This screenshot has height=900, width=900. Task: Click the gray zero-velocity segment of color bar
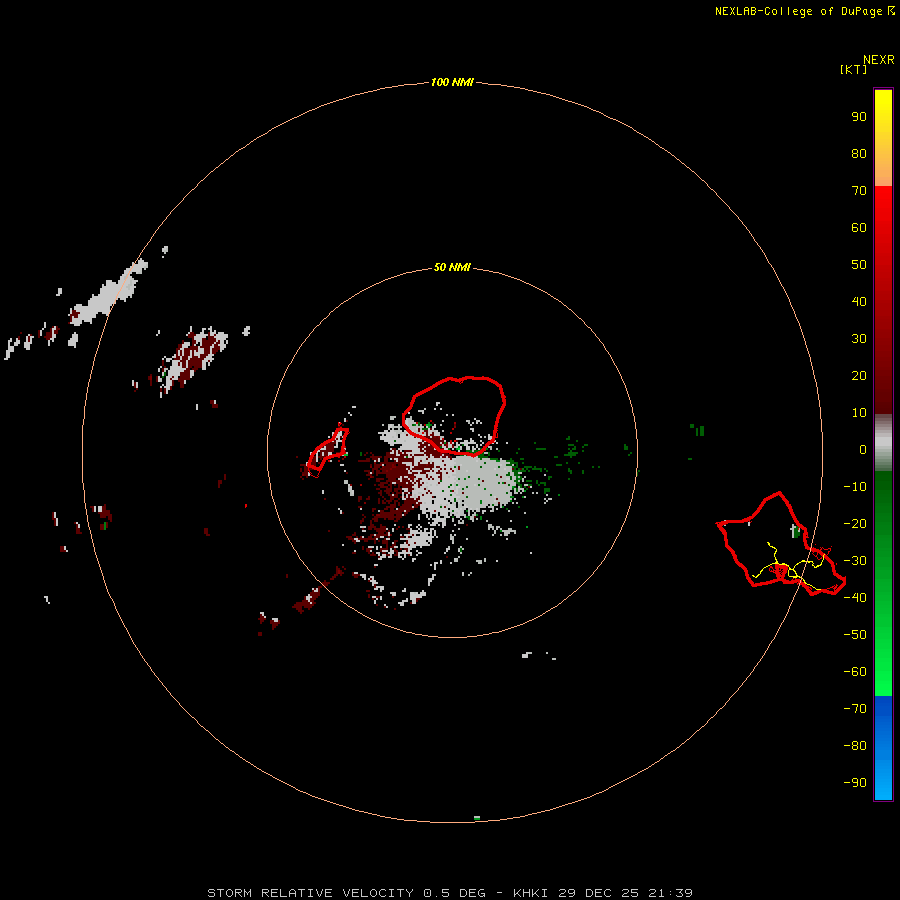883,443
